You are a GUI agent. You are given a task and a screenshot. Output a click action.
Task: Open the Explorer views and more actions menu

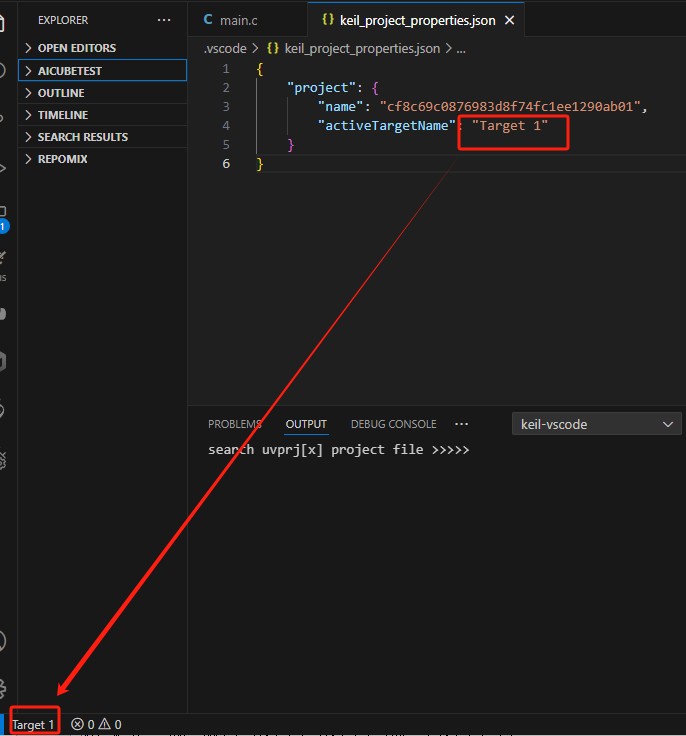pos(164,20)
